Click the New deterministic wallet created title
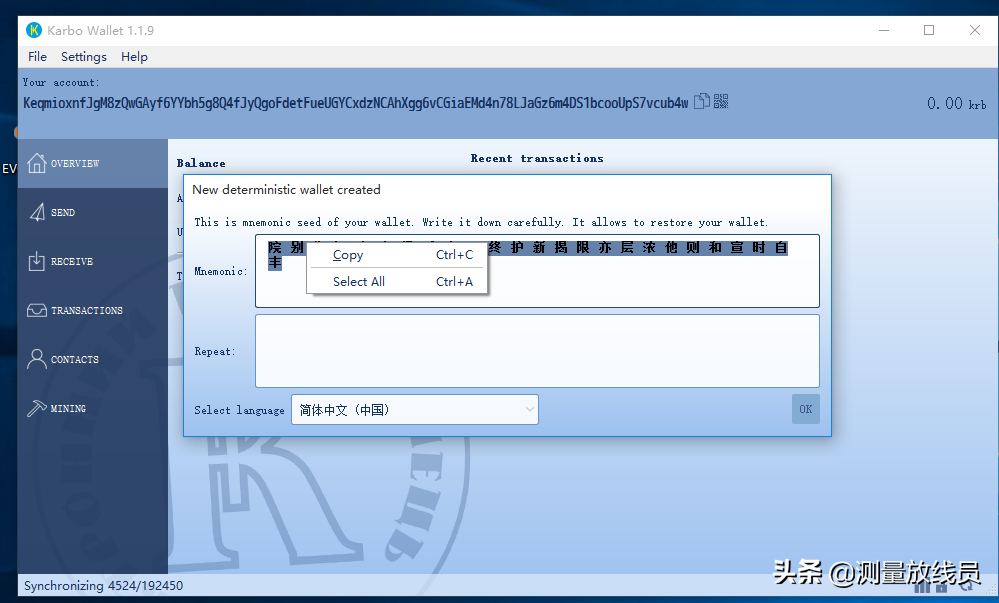This screenshot has width=999, height=603. [286, 189]
